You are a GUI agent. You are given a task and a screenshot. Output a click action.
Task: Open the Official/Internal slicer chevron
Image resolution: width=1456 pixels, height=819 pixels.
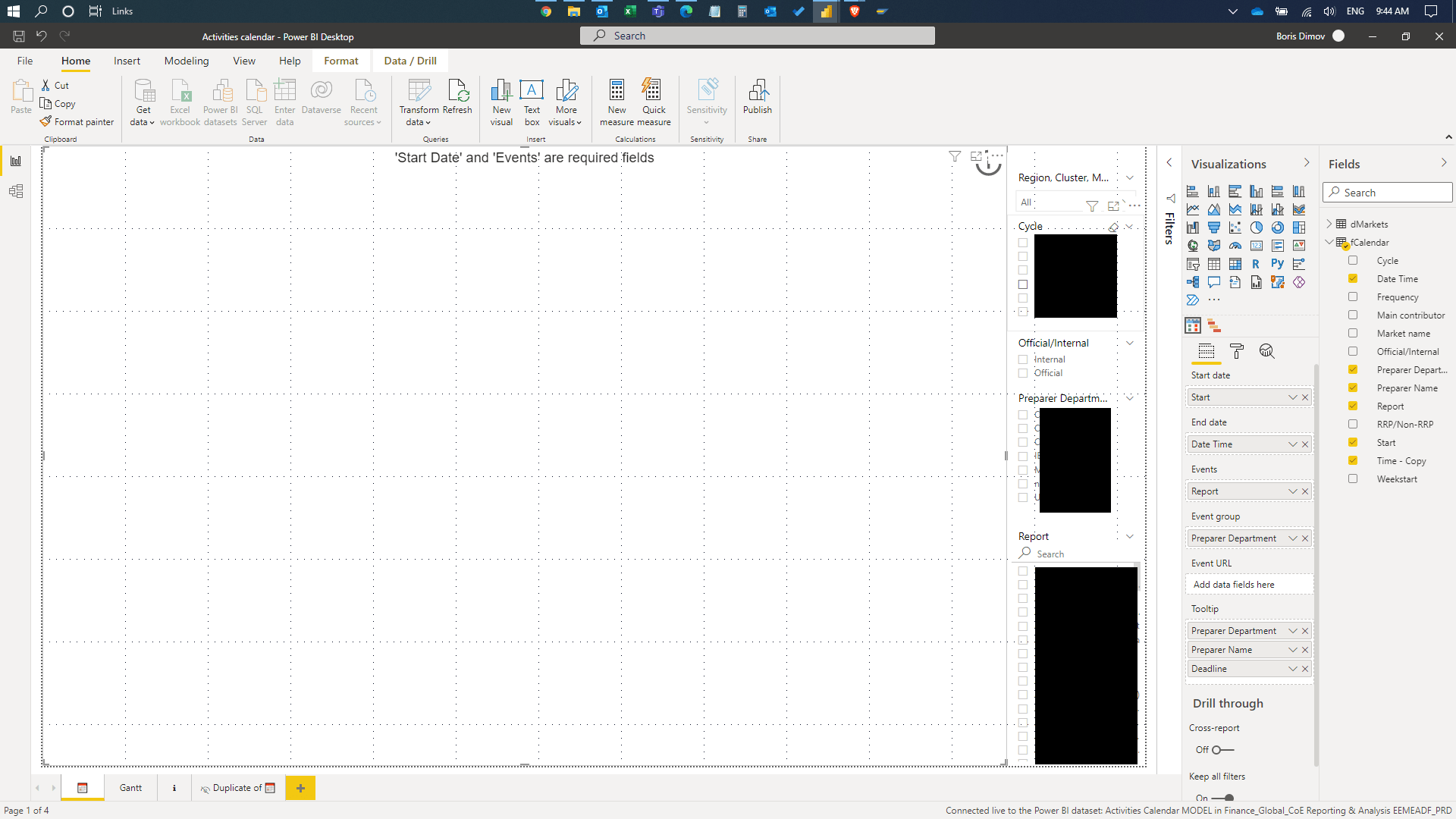(x=1130, y=344)
